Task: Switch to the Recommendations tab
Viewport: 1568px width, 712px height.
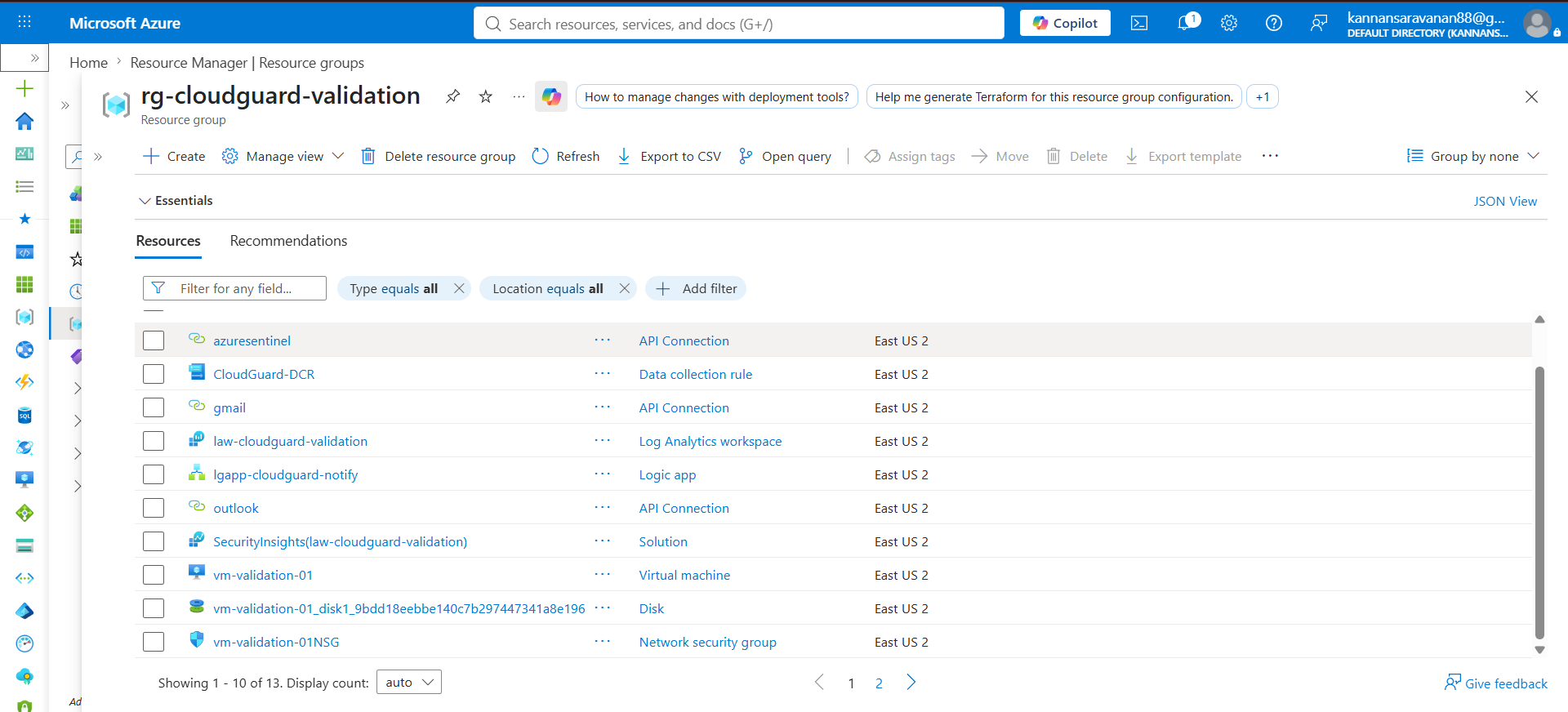Action: 288,241
